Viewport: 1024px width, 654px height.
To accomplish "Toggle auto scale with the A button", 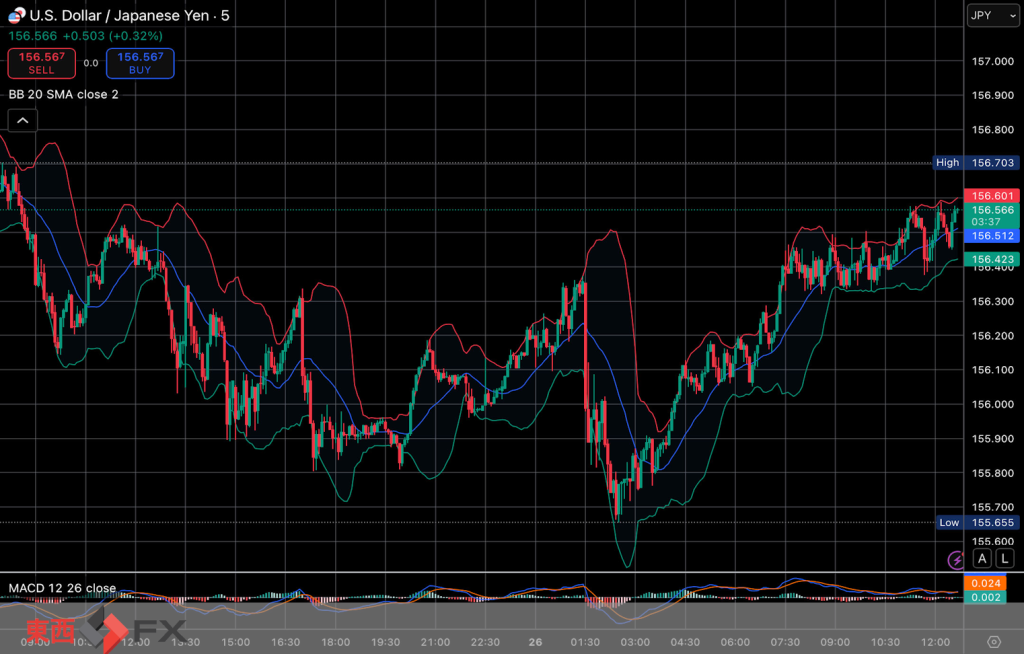I will pos(983,558).
